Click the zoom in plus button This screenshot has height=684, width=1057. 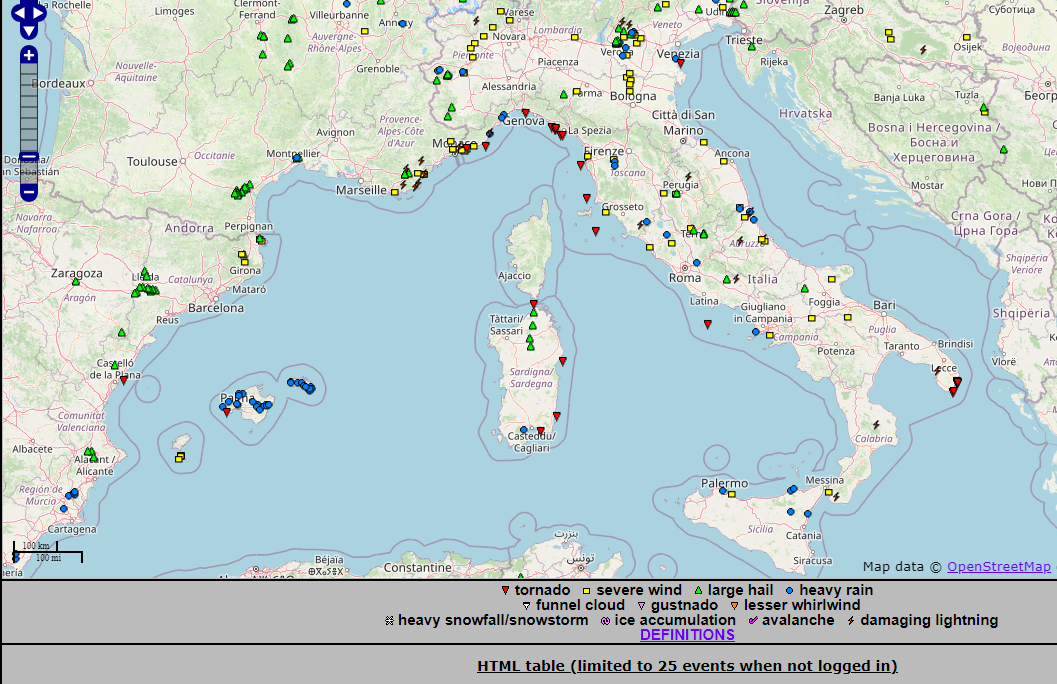[x=29, y=55]
